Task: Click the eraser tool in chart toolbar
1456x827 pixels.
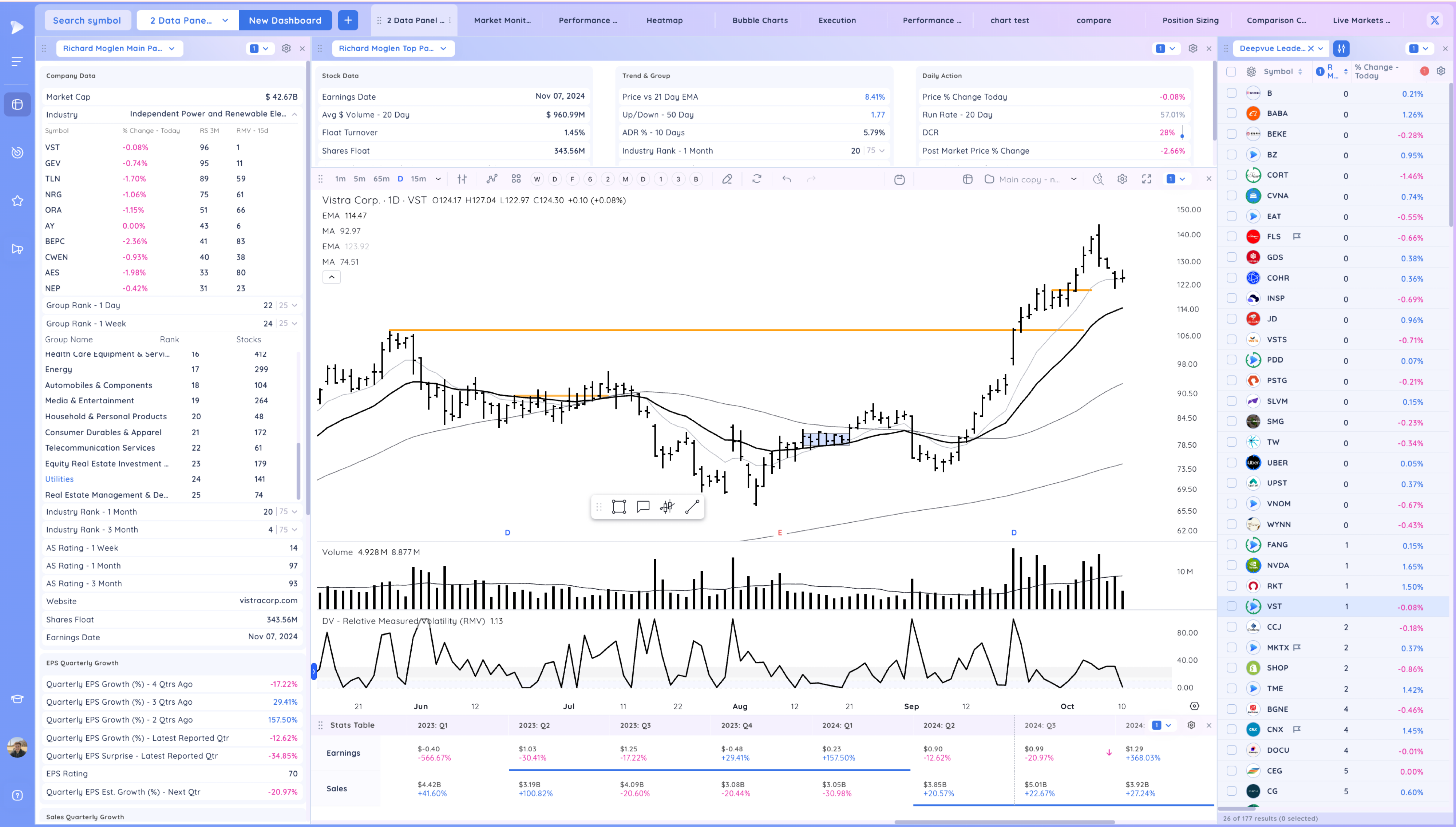Action: point(727,179)
